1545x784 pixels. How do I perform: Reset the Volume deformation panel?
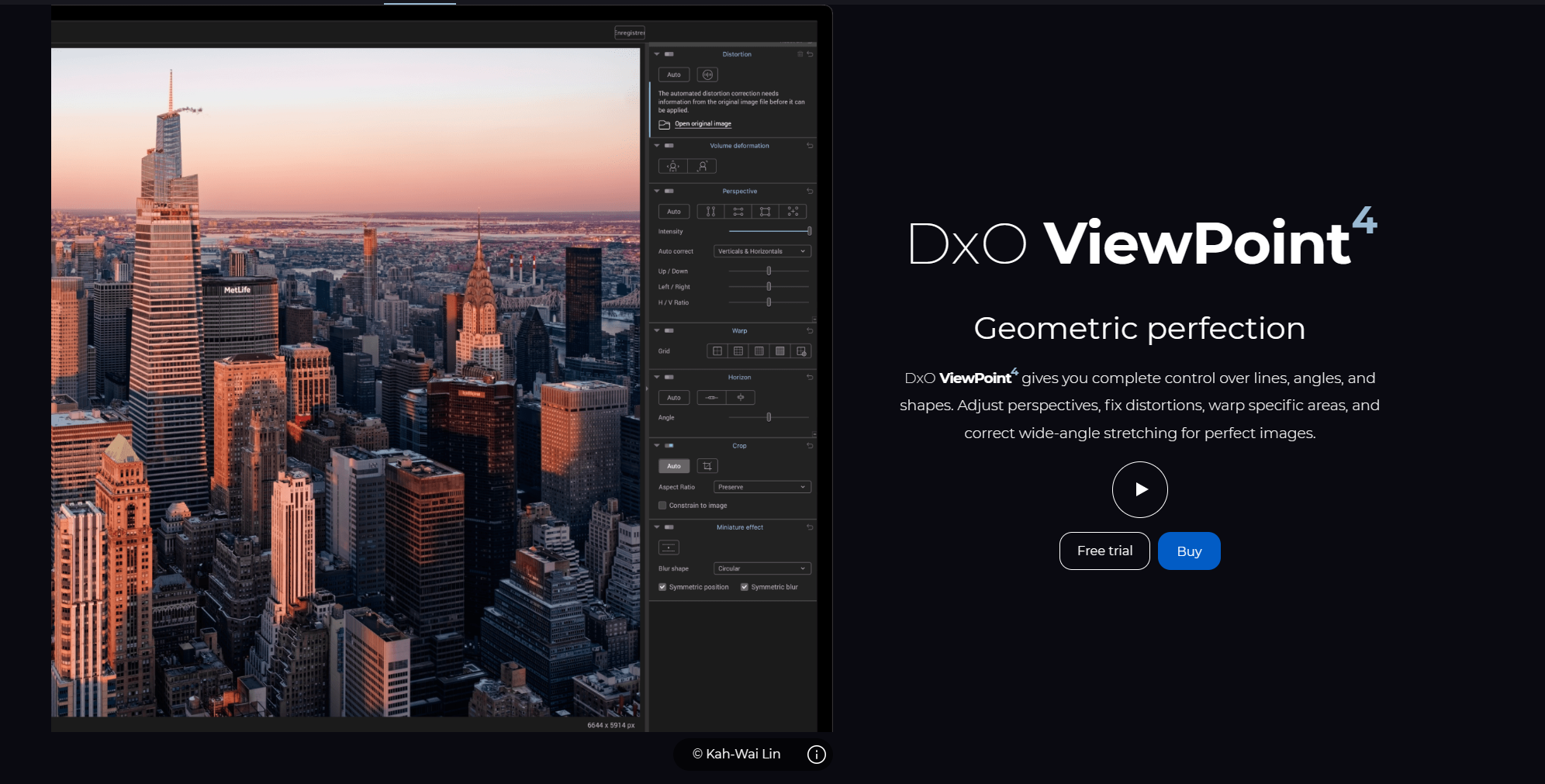tap(810, 146)
